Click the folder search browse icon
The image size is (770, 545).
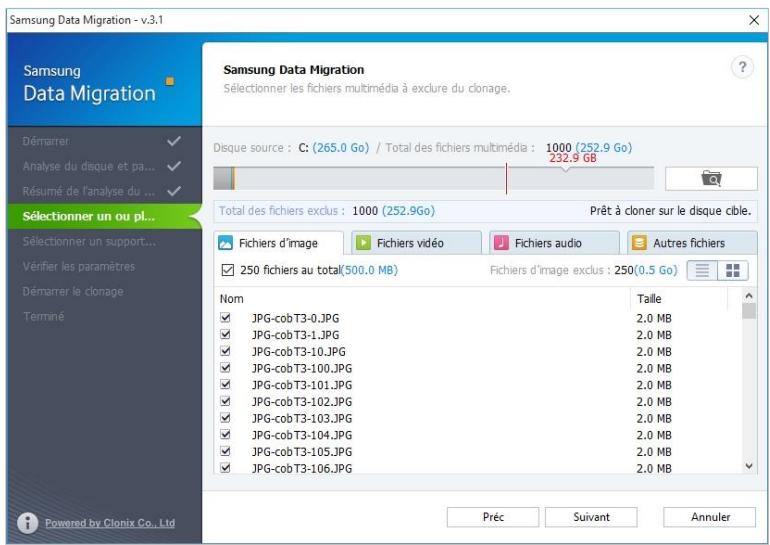(711, 178)
